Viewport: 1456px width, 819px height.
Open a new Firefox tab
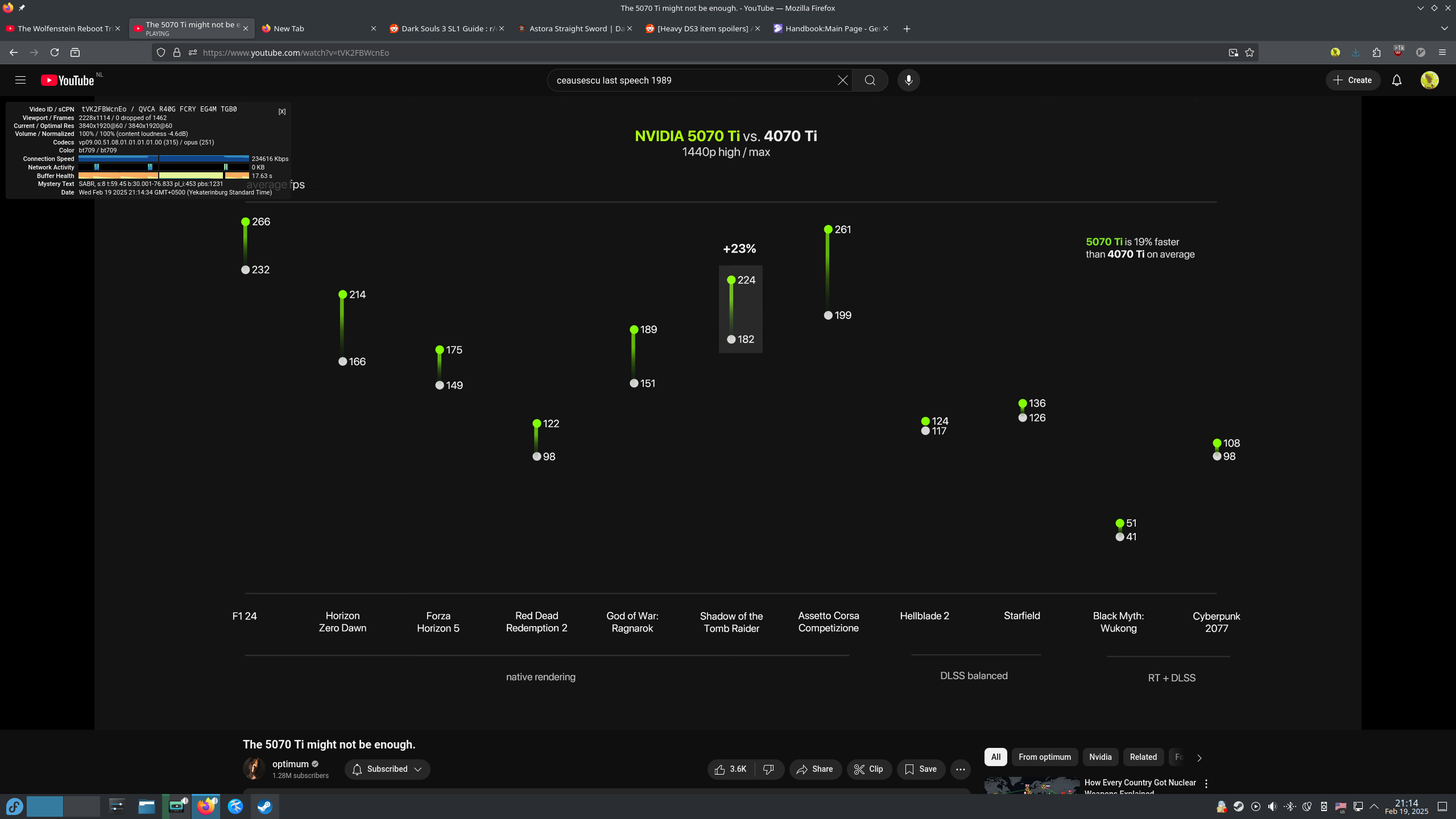coord(907,28)
